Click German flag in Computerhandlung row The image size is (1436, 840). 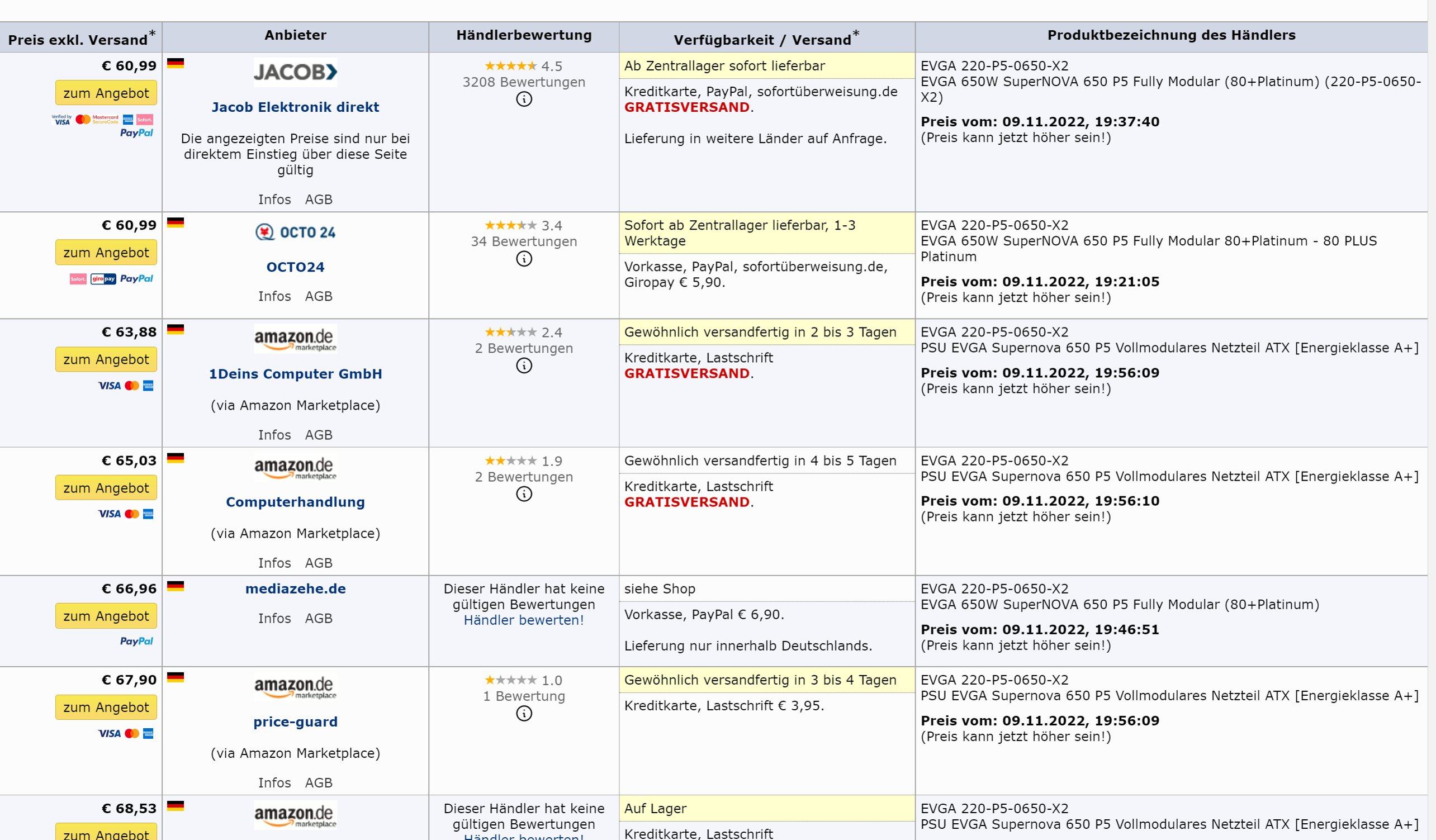tap(176, 458)
